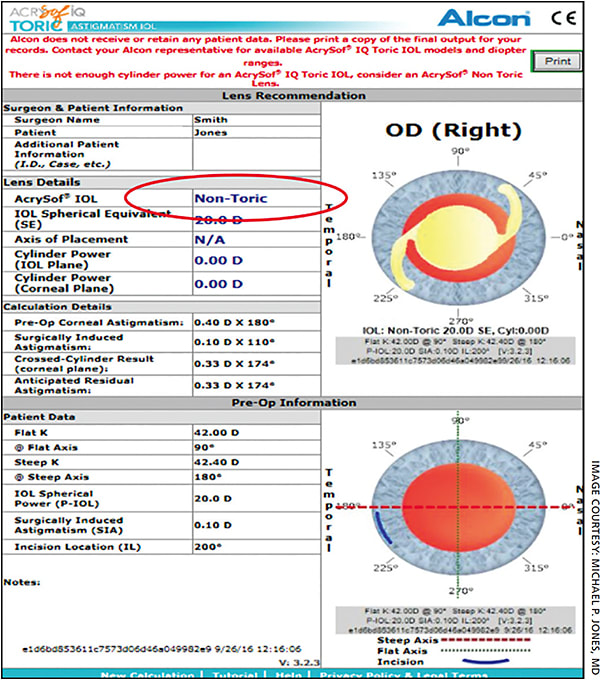Select the Steep K value '42.40 D'
Screen dimensions: 601x680
[x=216, y=462]
